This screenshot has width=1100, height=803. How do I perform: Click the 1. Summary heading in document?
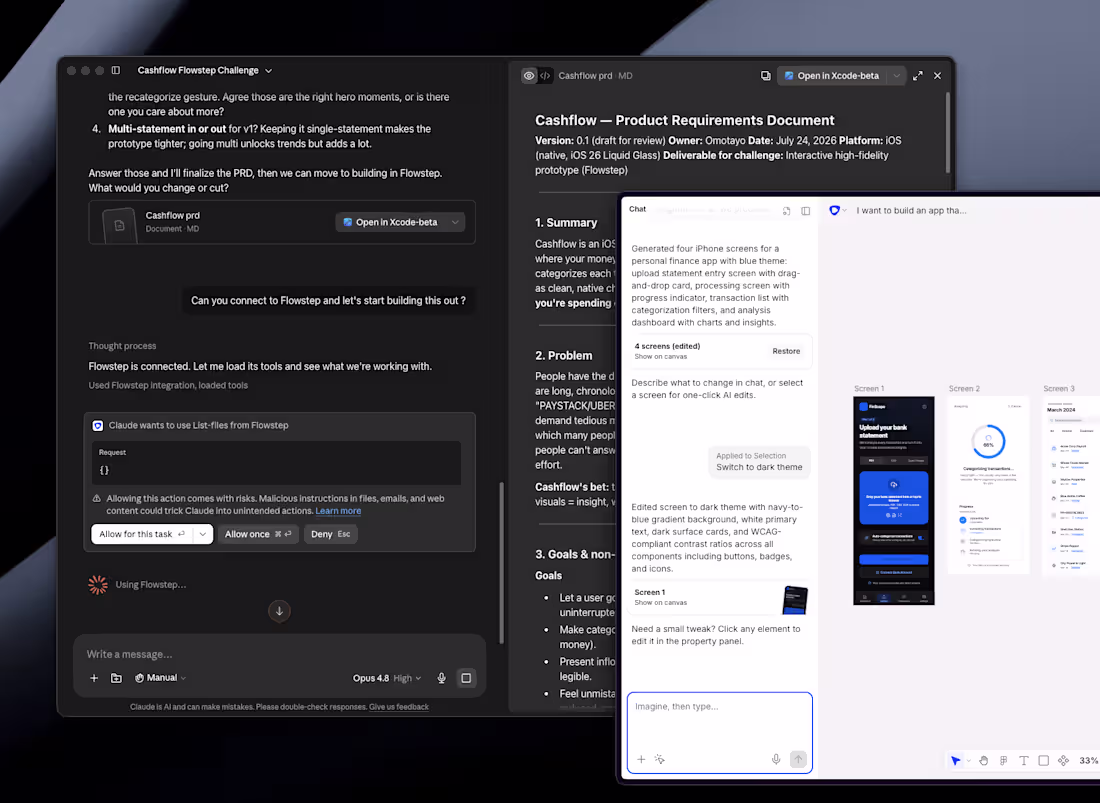click(566, 222)
